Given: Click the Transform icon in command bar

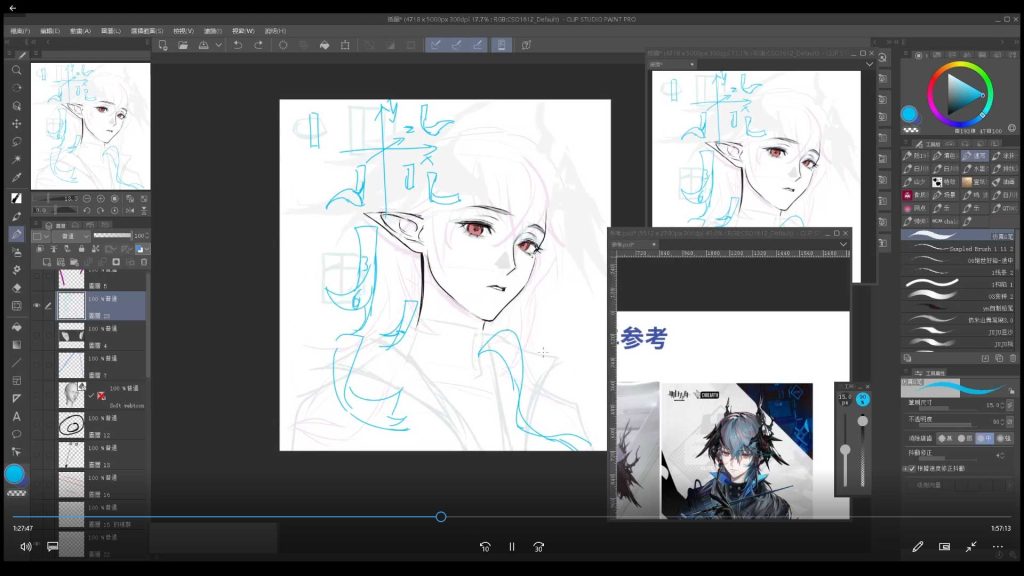Looking at the screenshot, I should 345,45.
